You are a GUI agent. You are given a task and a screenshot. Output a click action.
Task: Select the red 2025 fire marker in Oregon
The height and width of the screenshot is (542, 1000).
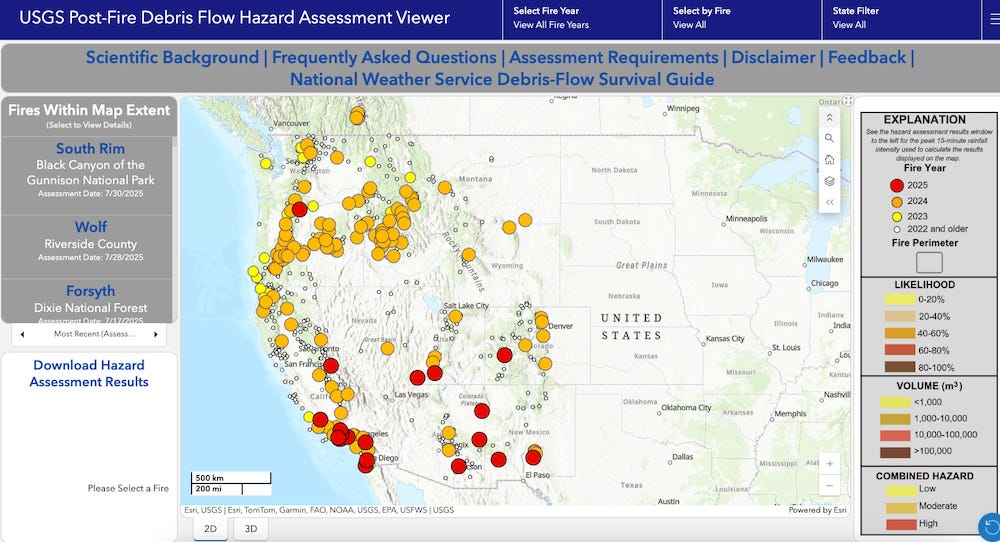coord(299,210)
